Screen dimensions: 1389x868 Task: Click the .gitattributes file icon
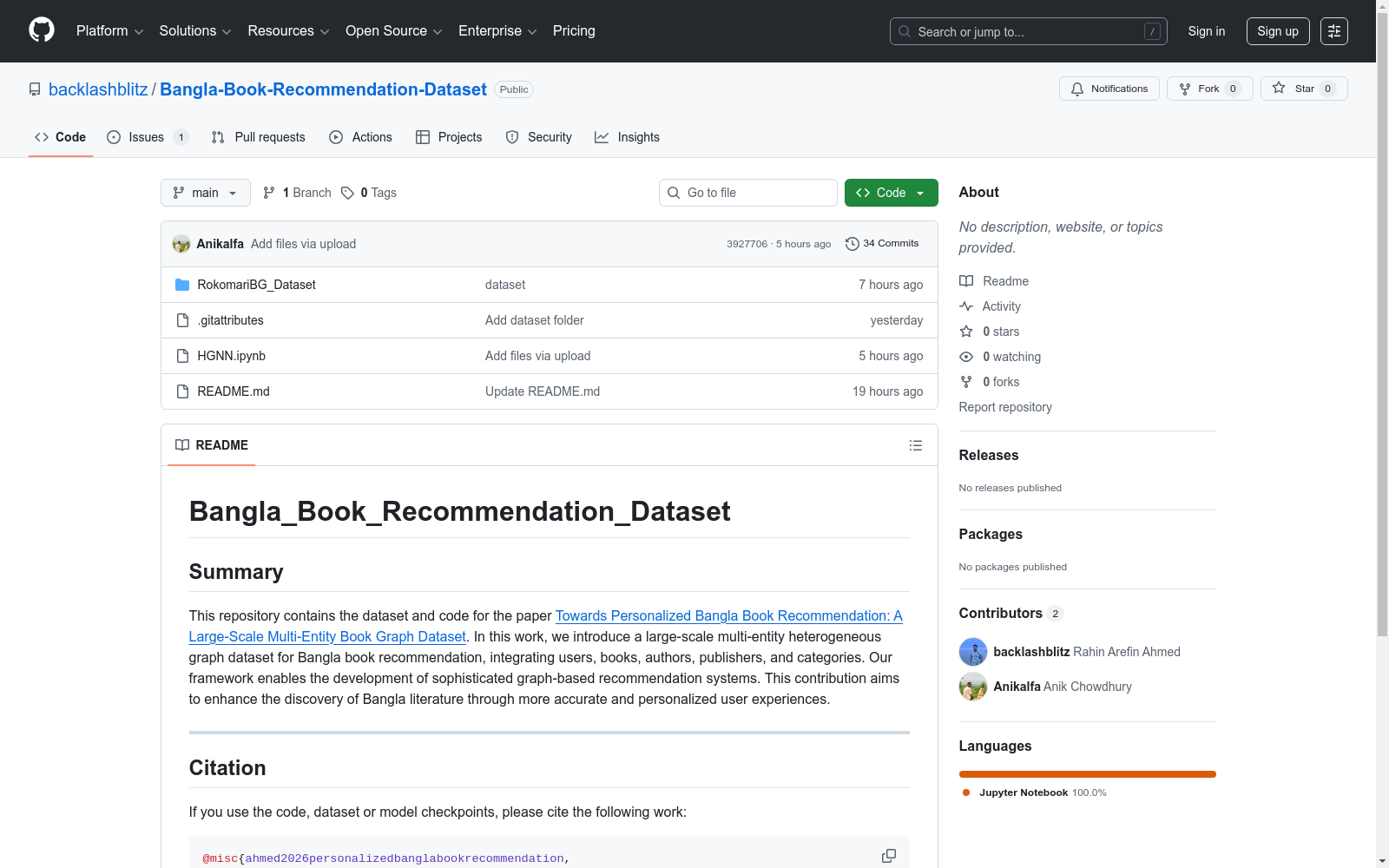tap(182, 320)
